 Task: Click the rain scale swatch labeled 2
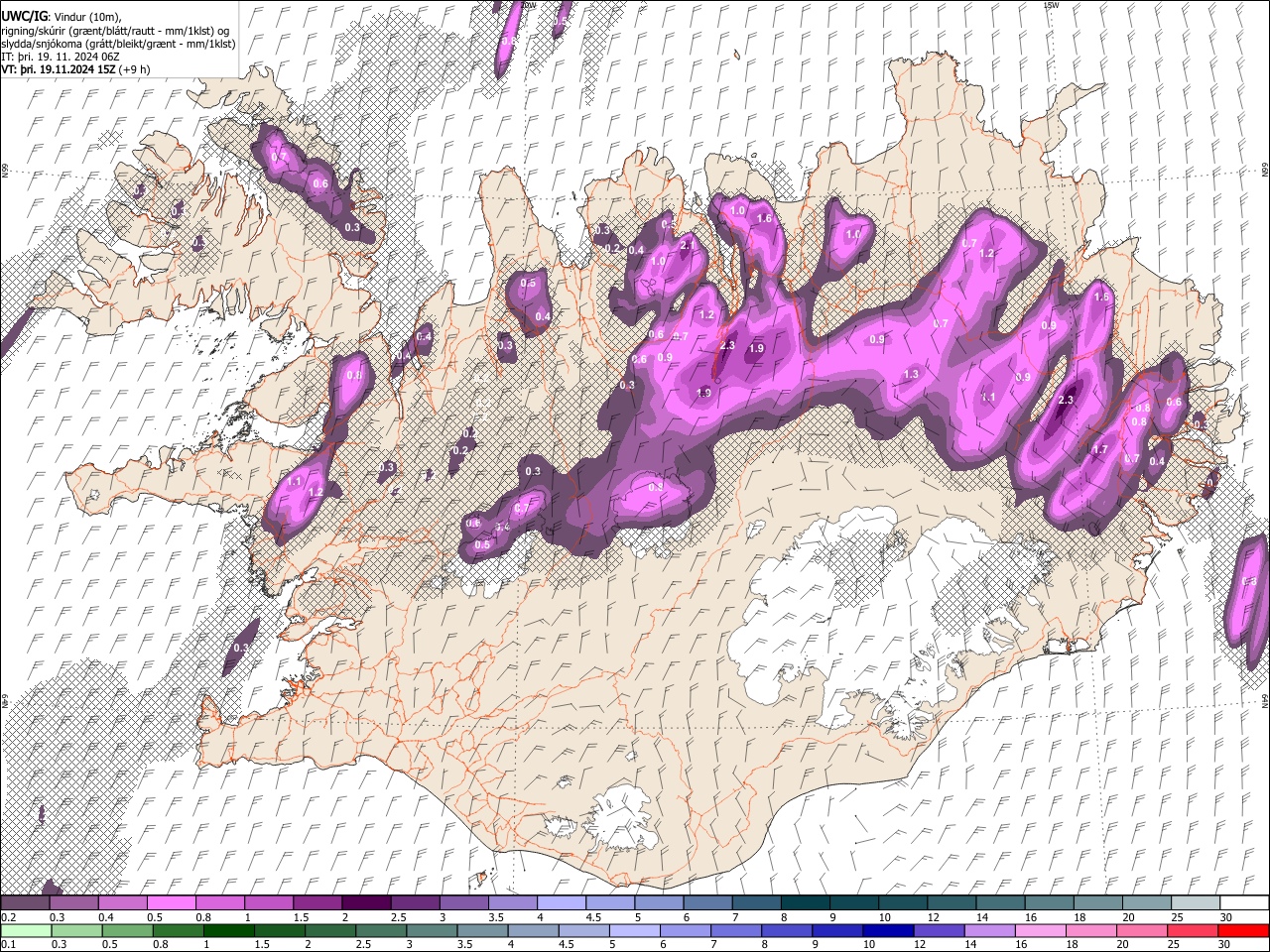tap(329, 930)
